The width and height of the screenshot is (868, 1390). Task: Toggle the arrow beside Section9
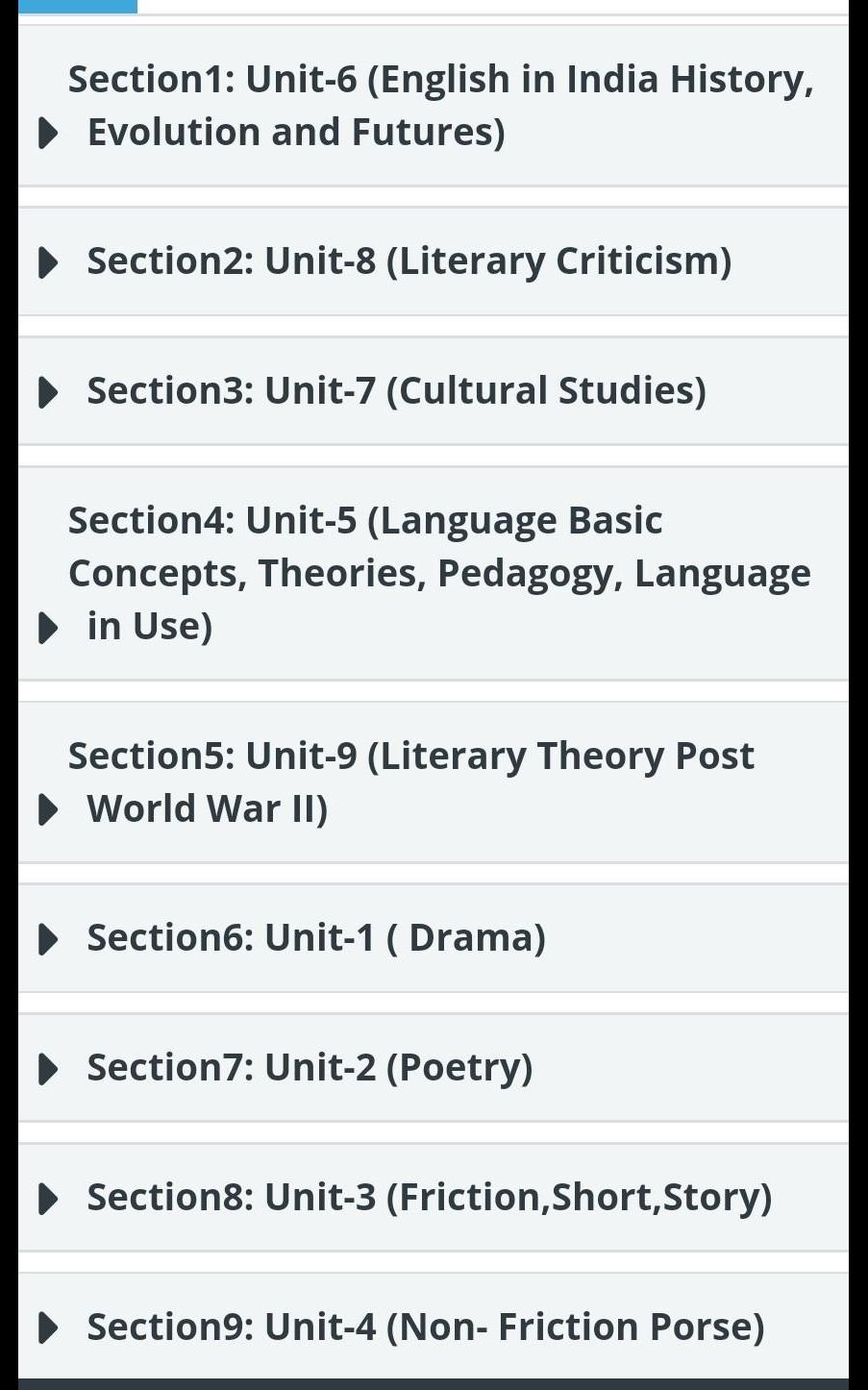tap(47, 1328)
